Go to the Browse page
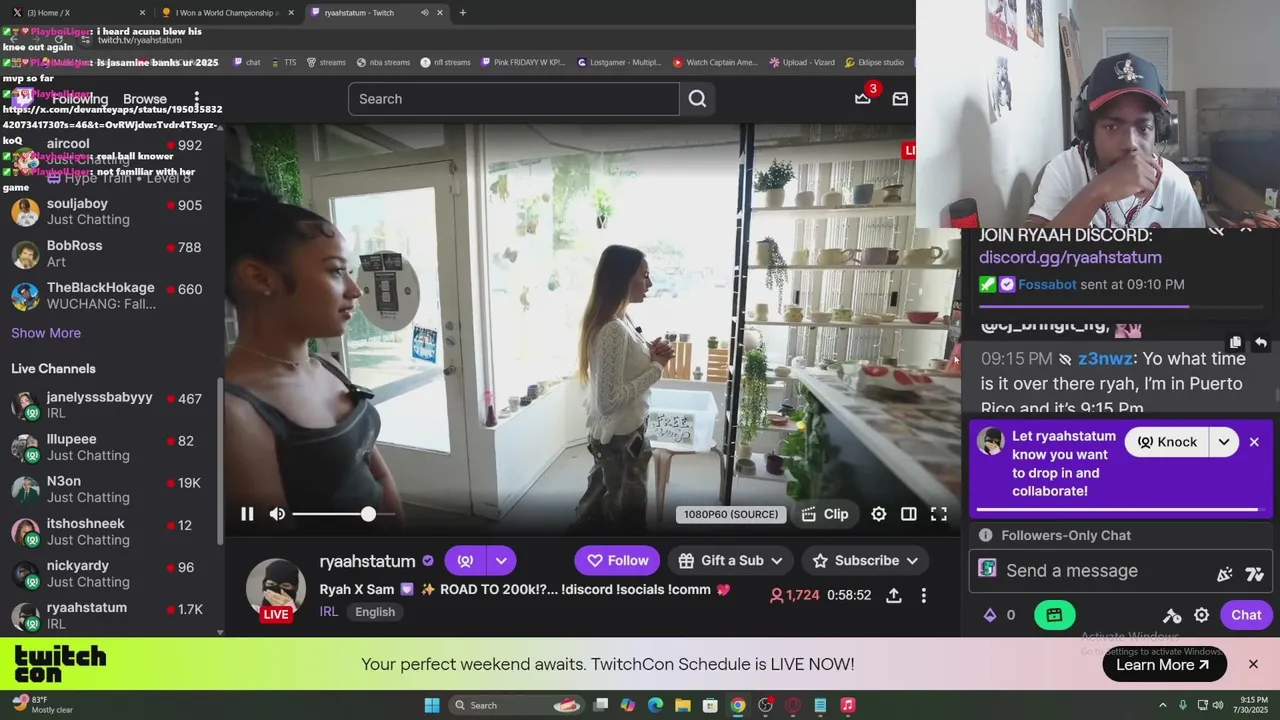 145,99
